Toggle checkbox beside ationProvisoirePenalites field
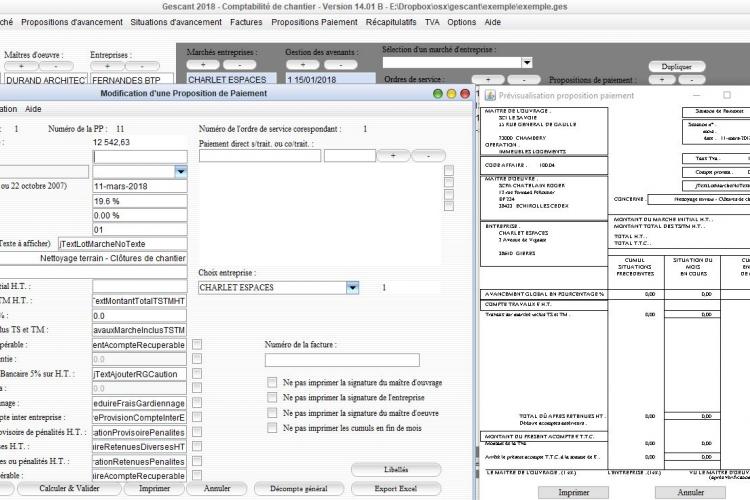The image size is (750, 500). coord(197,432)
